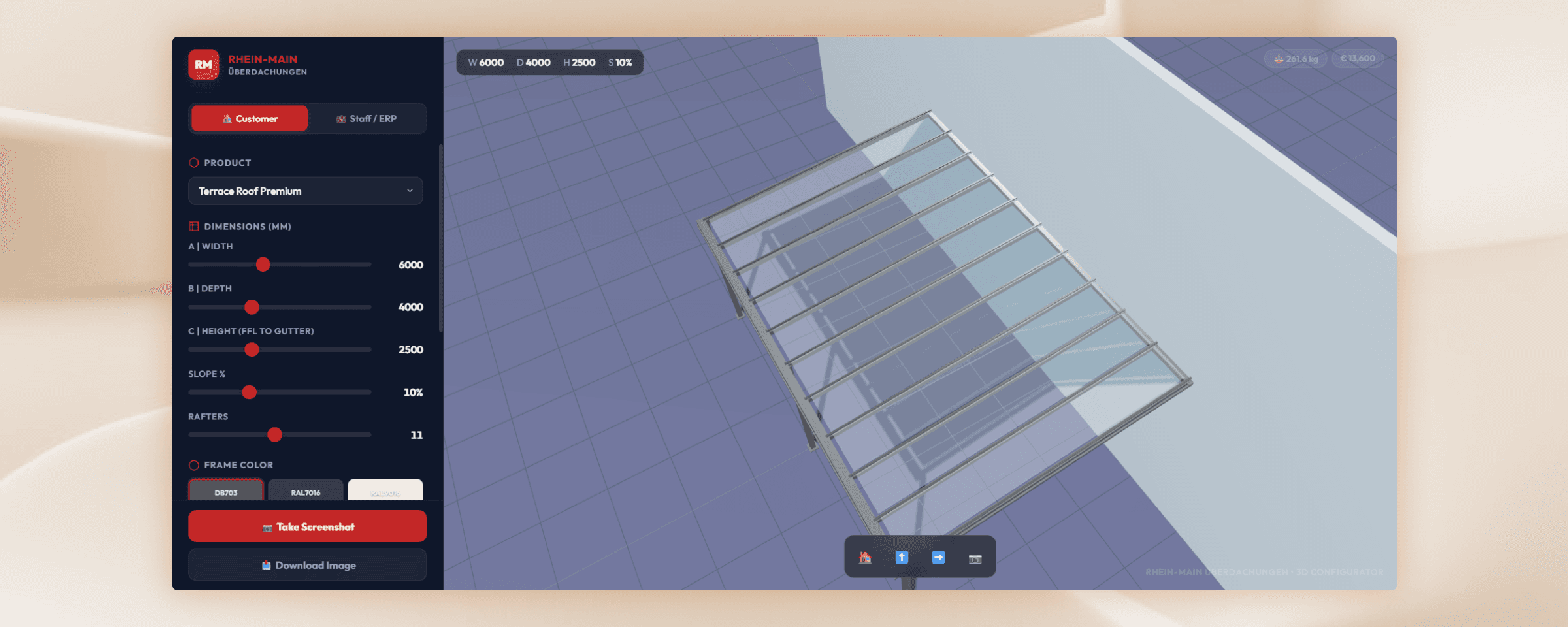Click the price badge € 13,600

tap(1358, 59)
